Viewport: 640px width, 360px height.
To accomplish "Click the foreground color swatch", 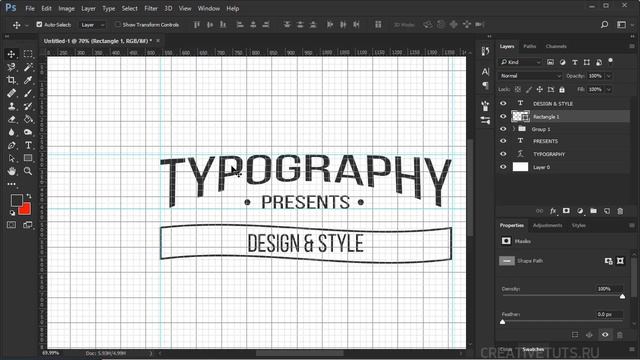I will [x=16, y=200].
